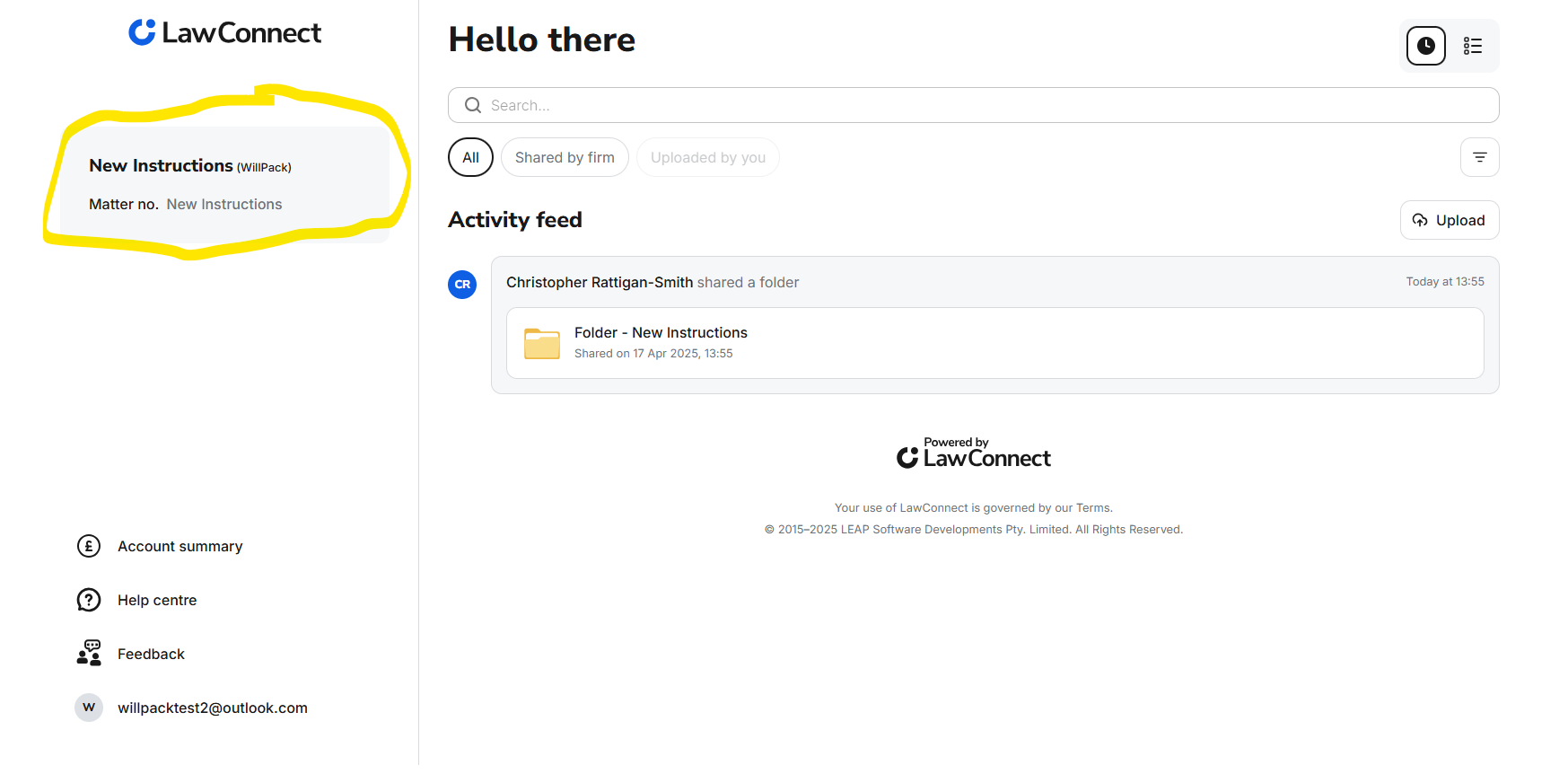Click the Powered by LawConnect logo
Image resolution: width=1568 pixels, height=774 pixels.
point(973,453)
